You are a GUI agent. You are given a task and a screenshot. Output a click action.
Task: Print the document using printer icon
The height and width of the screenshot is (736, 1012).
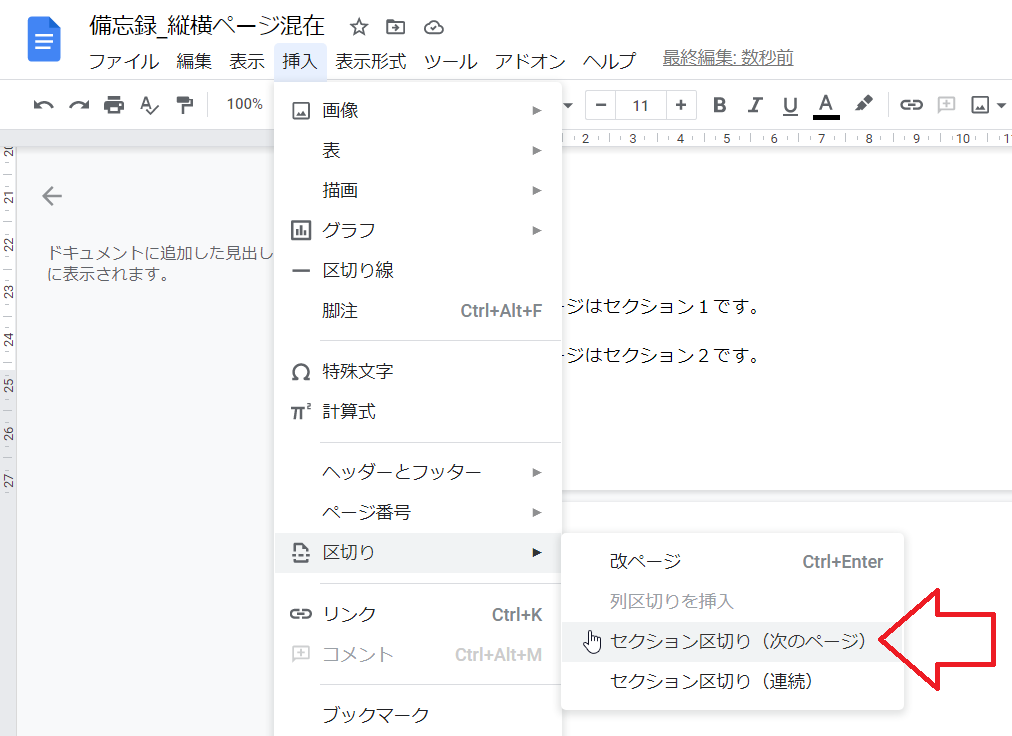(x=114, y=105)
